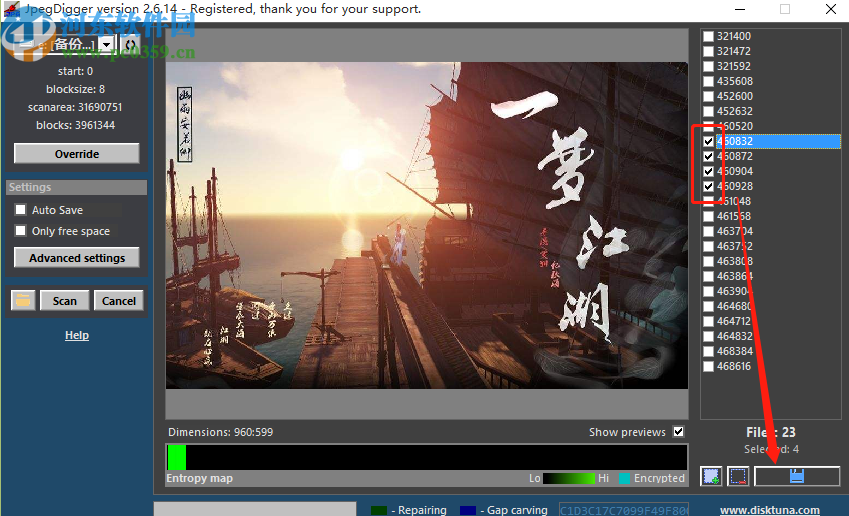Check the file 468616 checkbox

click(x=708, y=367)
